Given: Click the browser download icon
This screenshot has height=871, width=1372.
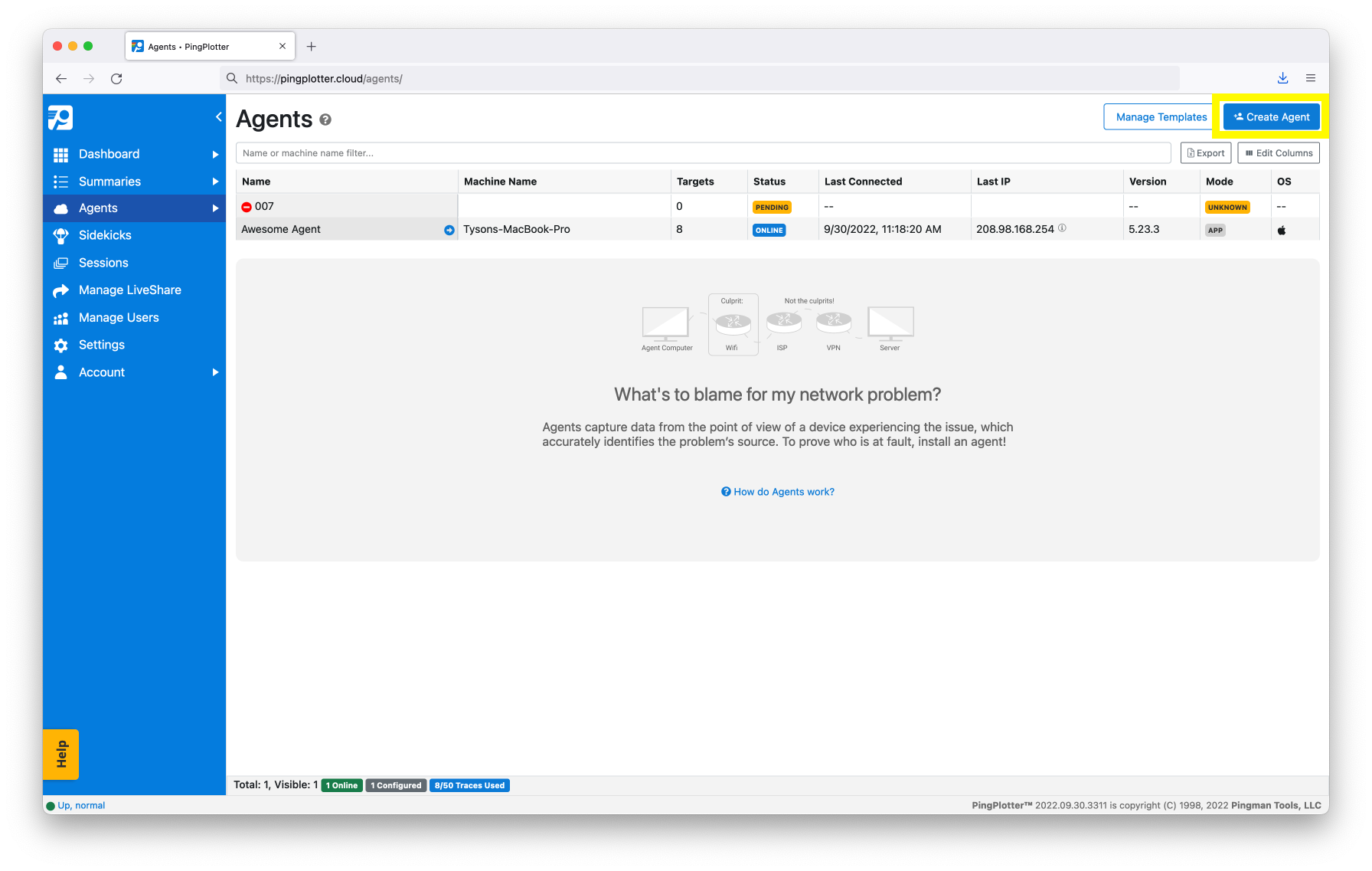Looking at the screenshot, I should pyautogui.click(x=1282, y=78).
